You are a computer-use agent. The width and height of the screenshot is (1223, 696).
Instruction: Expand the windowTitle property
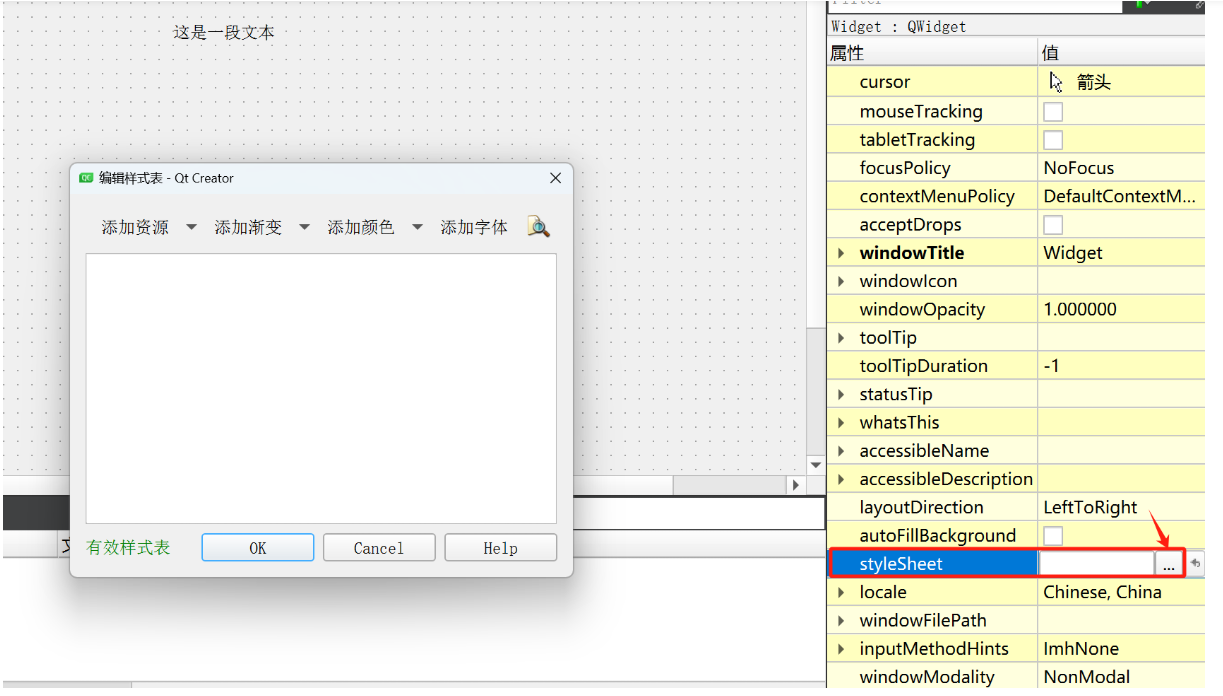[x=841, y=253]
